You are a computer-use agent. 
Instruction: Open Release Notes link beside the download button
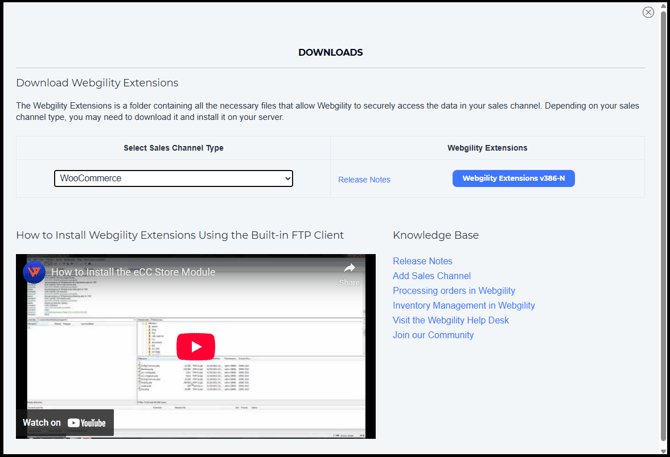pyautogui.click(x=364, y=180)
